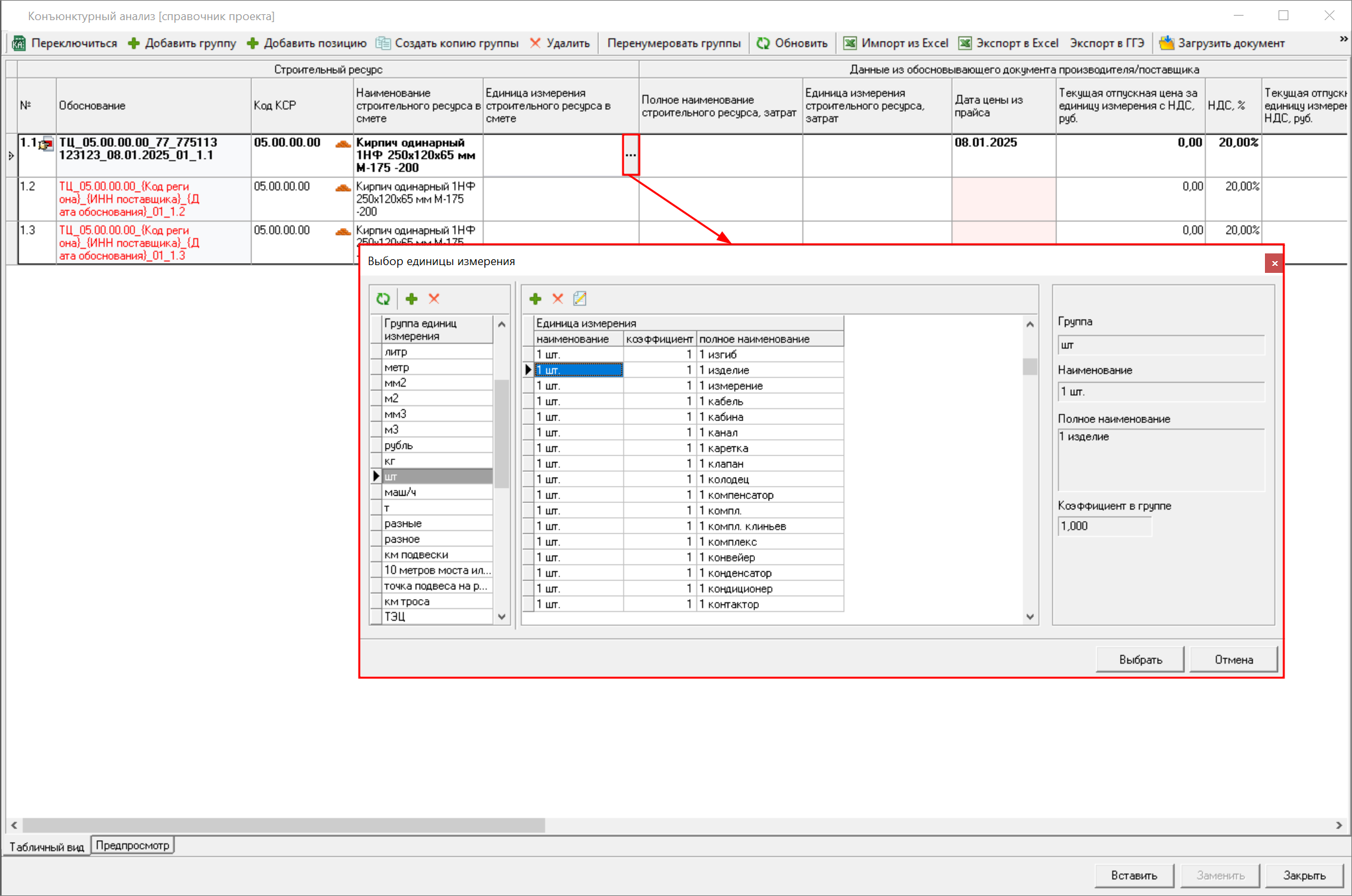The image size is (1352, 896).
Task: Select the row with 1 конвейер
Action: (x=689, y=557)
